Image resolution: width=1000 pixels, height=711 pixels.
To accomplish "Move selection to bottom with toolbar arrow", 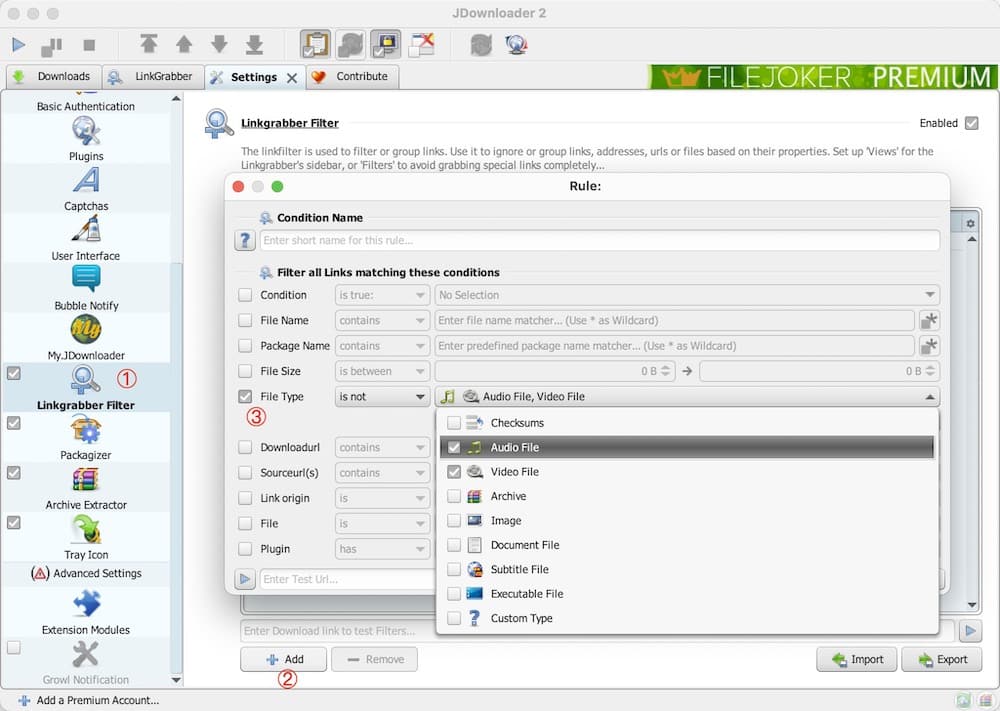I will (x=254, y=44).
